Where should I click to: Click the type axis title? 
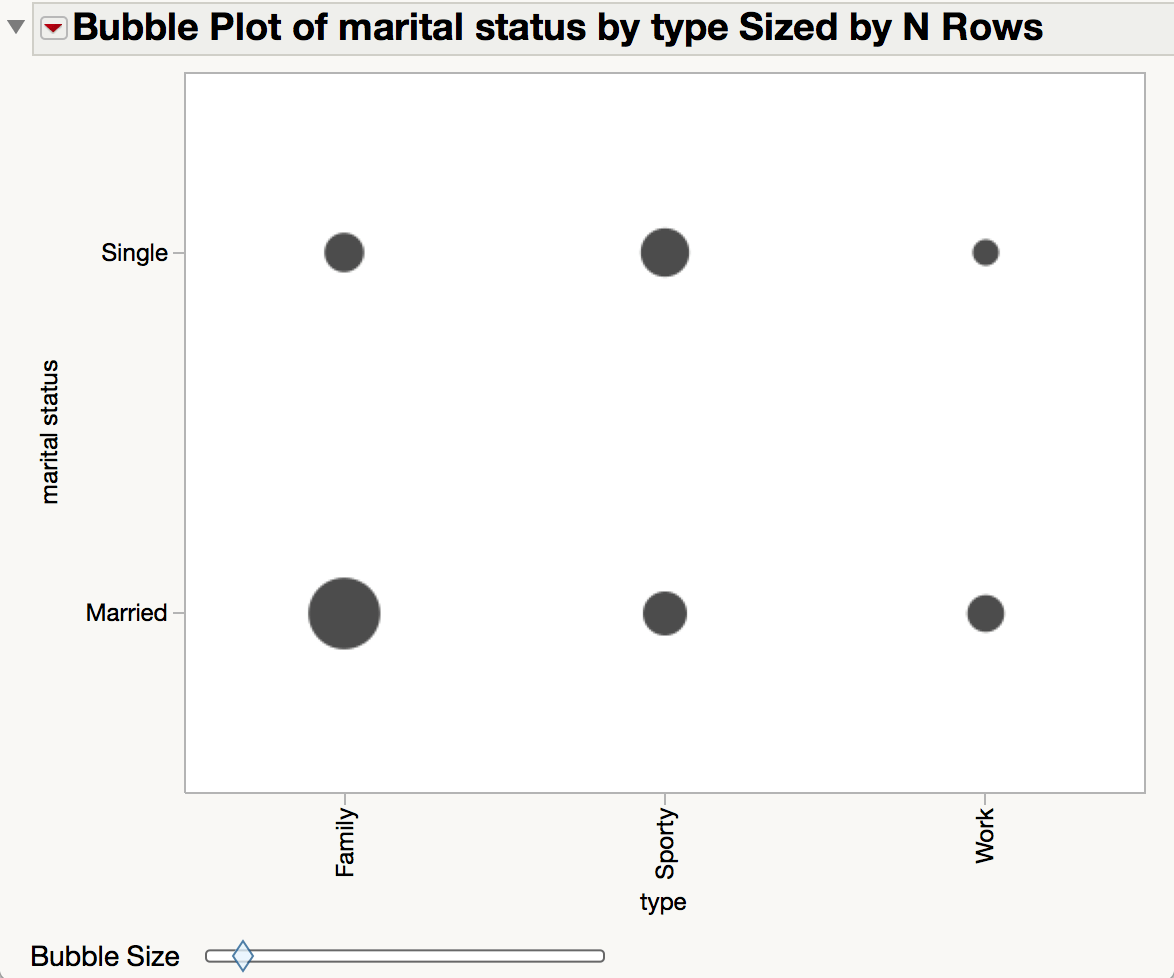click(663, 901)
